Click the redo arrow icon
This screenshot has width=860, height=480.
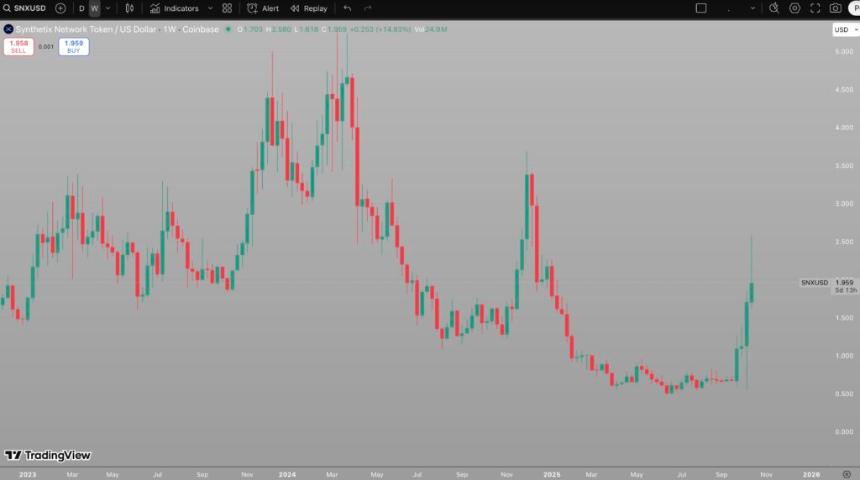pos(368,8)
